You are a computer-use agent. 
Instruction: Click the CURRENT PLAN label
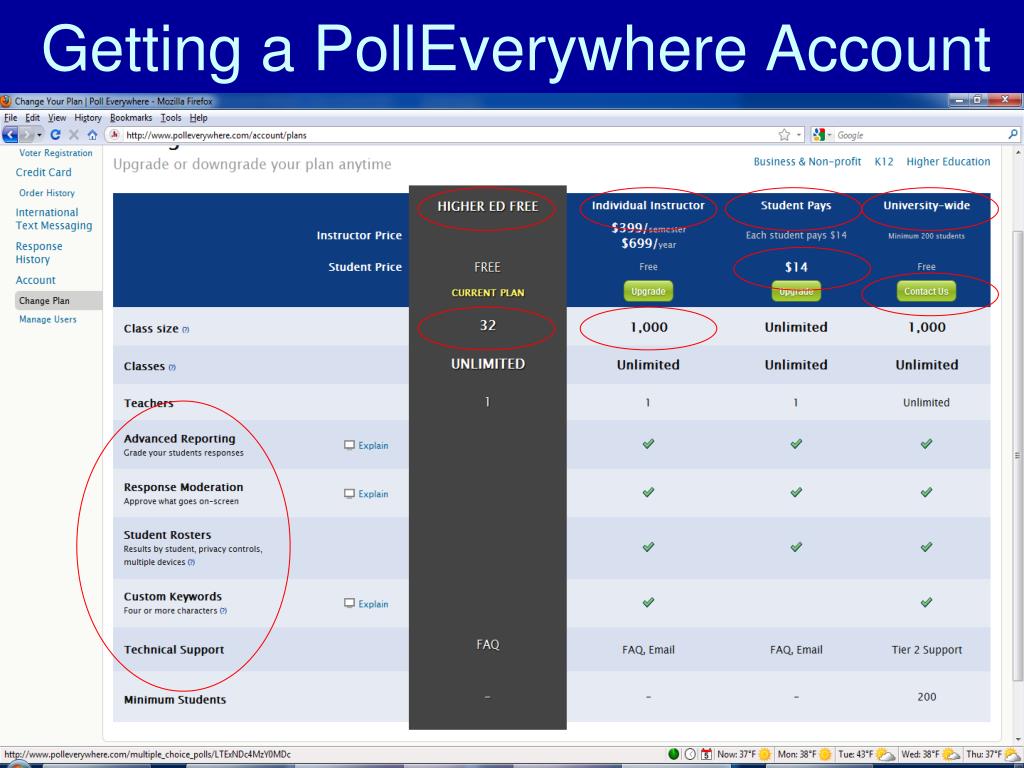point(488,293)
